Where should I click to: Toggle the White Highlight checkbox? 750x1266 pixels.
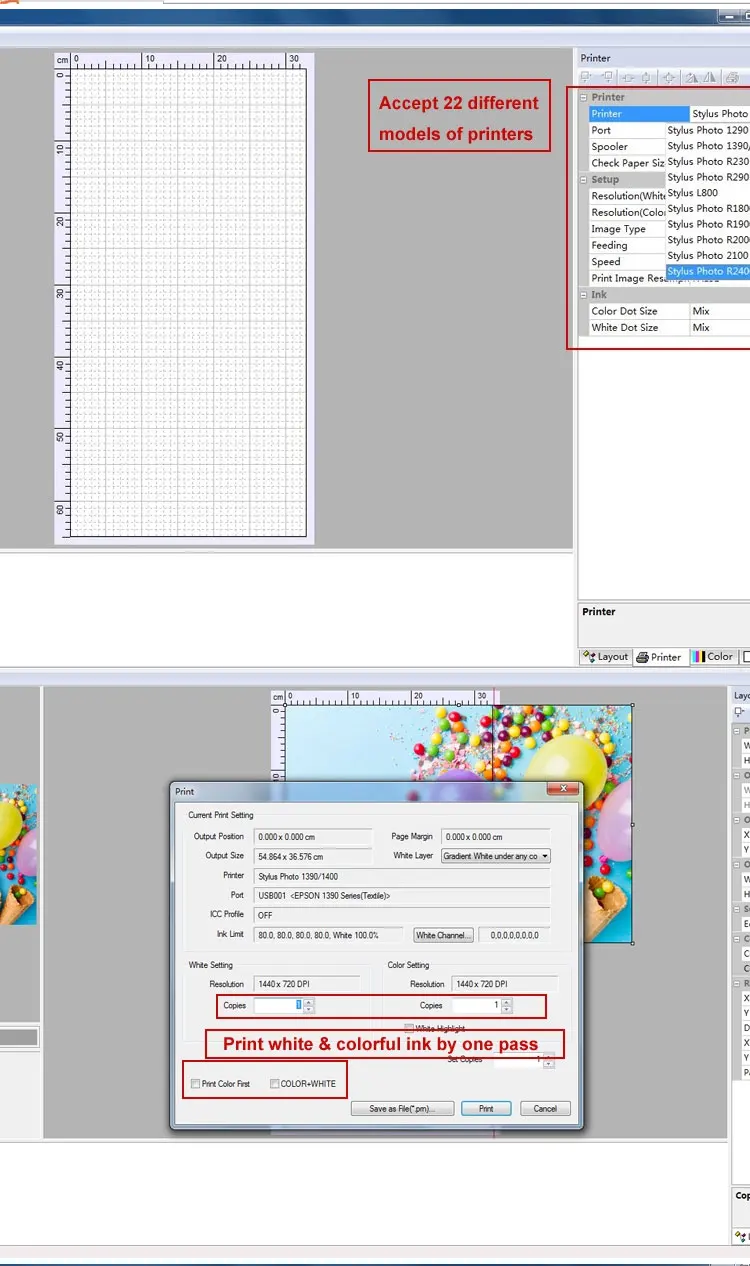409,1028
